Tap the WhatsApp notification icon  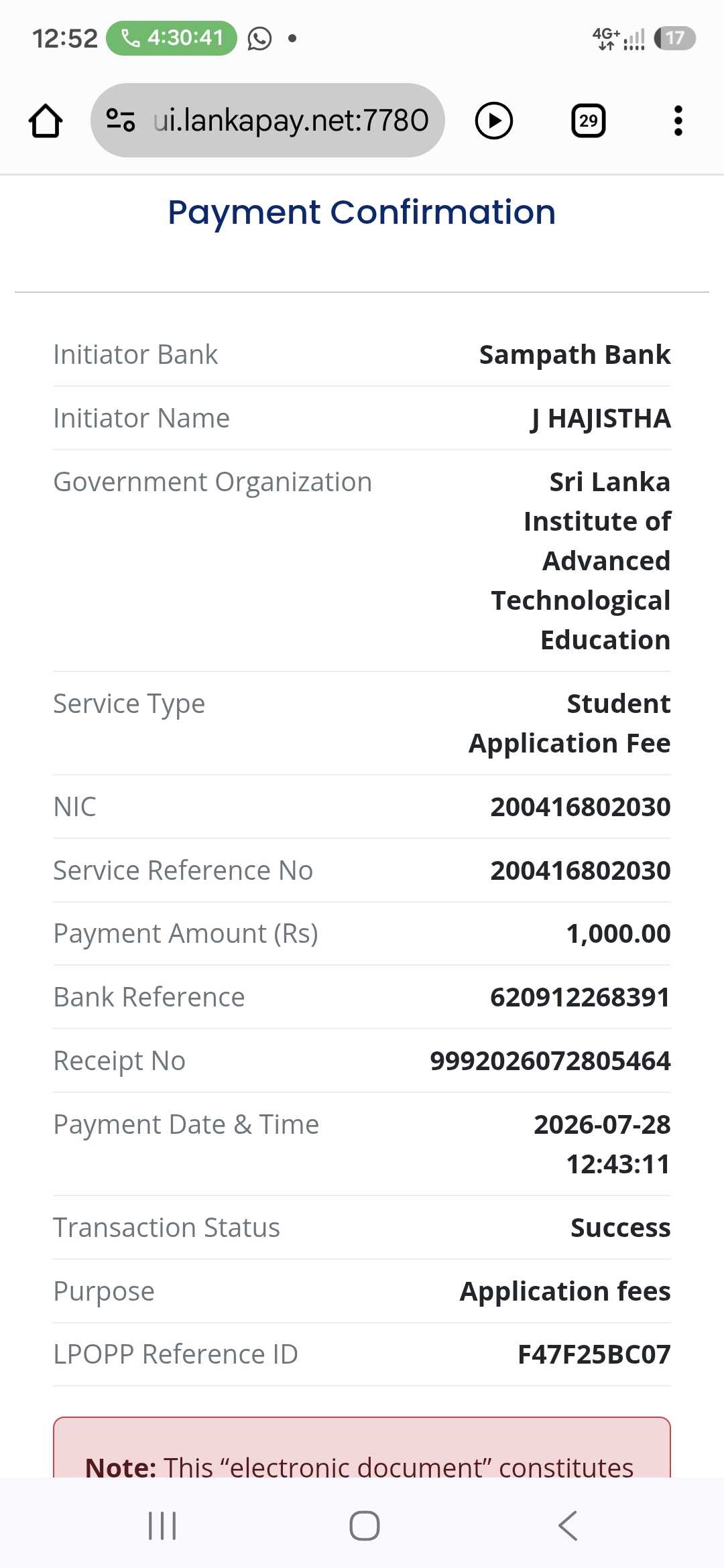pyautogui.click(x=260, y=39)
